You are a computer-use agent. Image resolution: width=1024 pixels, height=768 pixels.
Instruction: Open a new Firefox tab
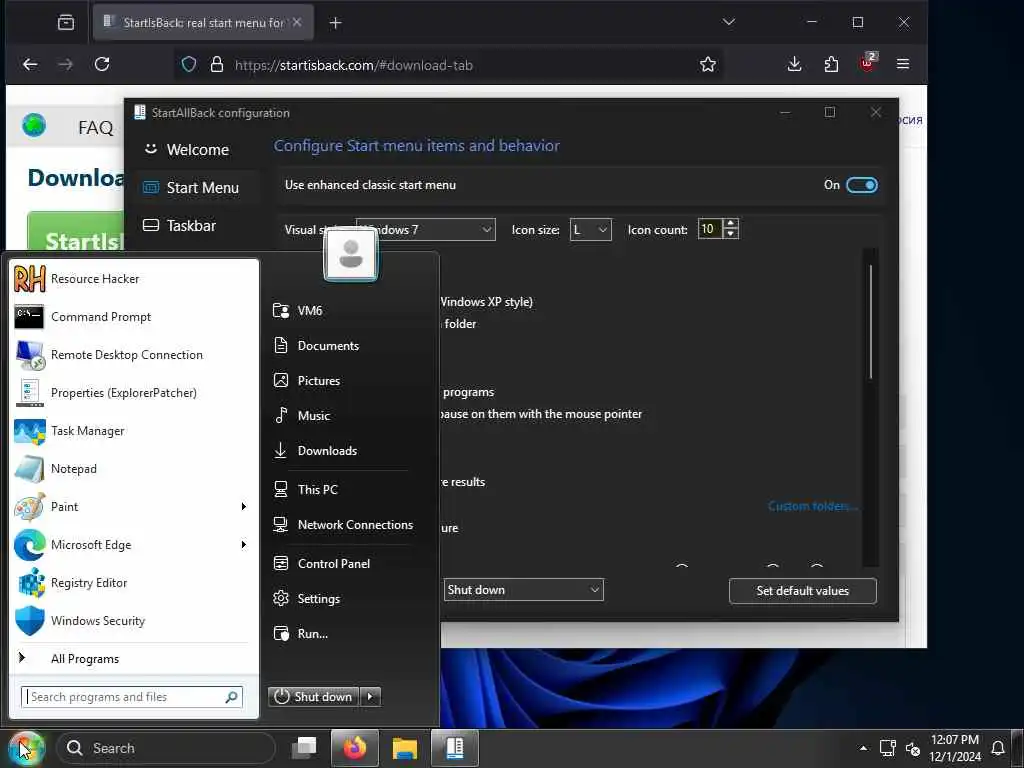(335, 23)
